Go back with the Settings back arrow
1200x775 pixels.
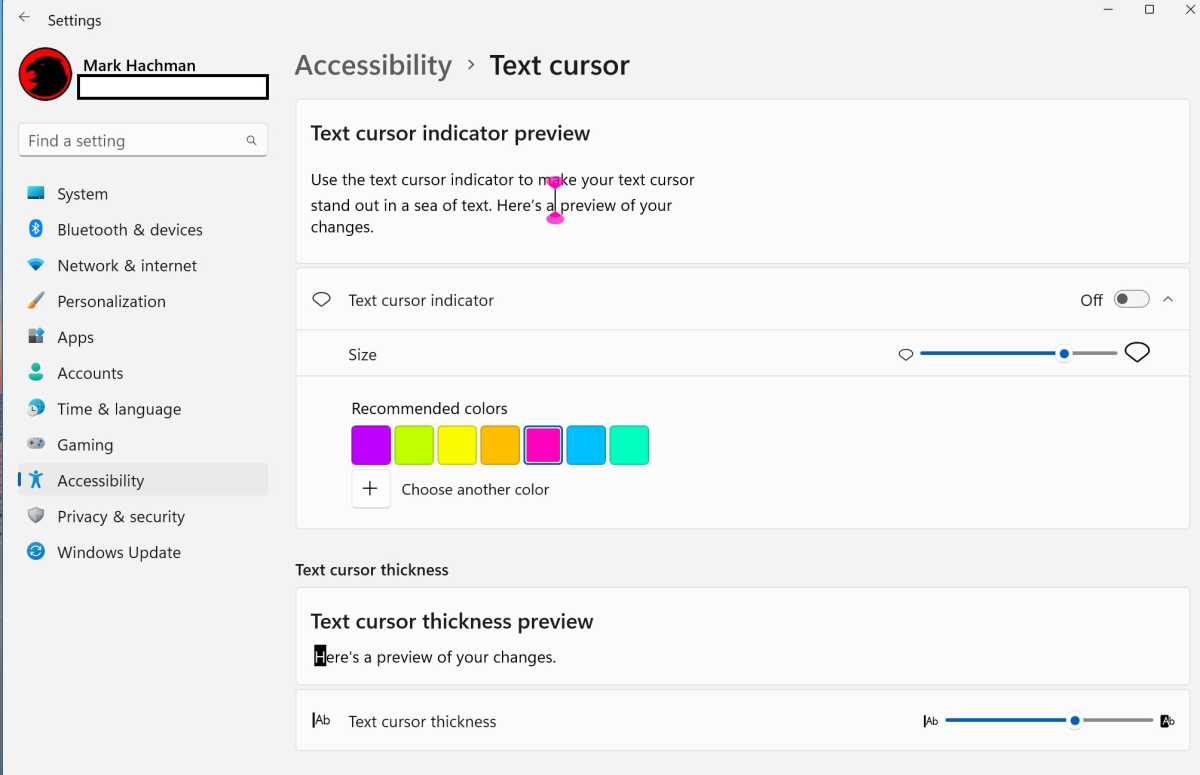click(24, 19)
